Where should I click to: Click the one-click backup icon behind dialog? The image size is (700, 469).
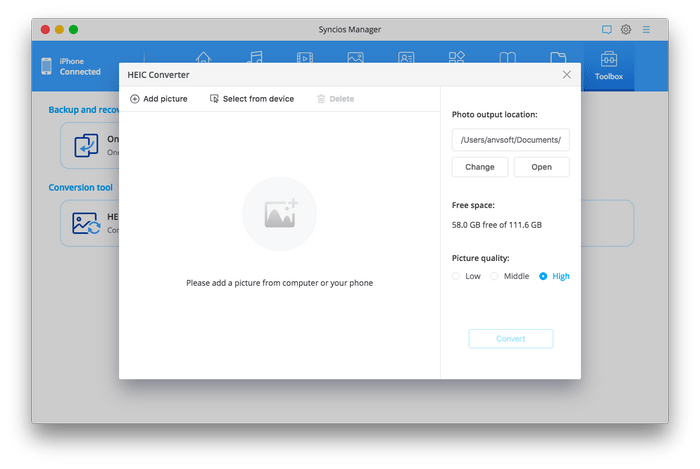click(86, 145)
